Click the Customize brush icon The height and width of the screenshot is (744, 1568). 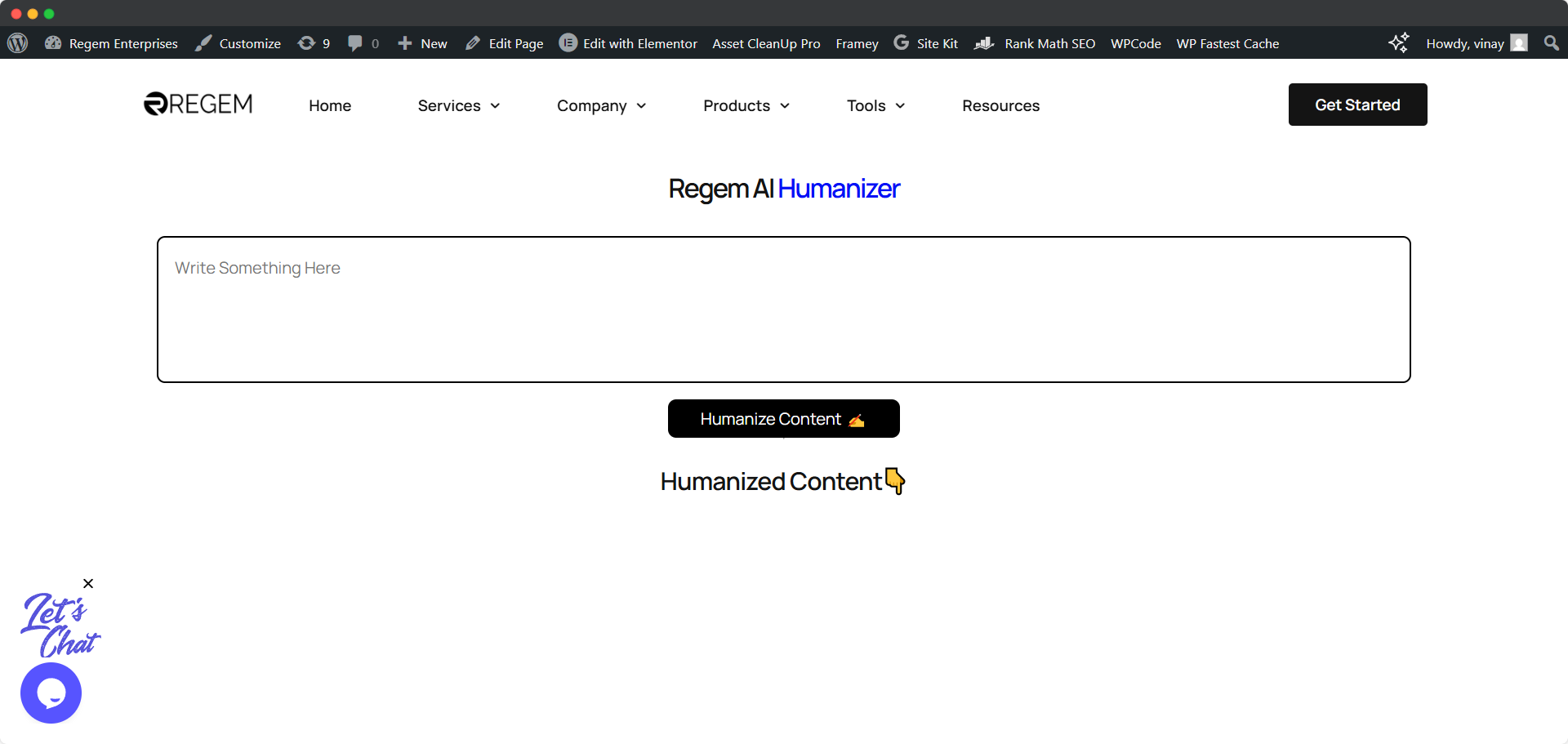pos(203,43)
